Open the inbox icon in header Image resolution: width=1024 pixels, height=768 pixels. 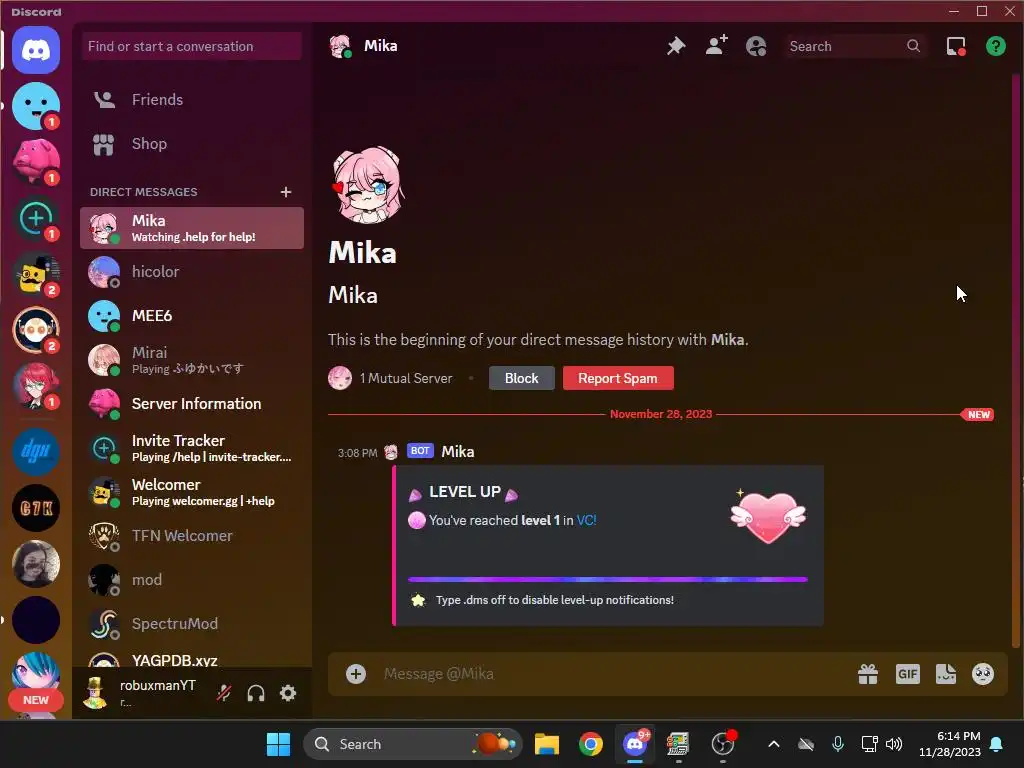[x=956, y=46]
